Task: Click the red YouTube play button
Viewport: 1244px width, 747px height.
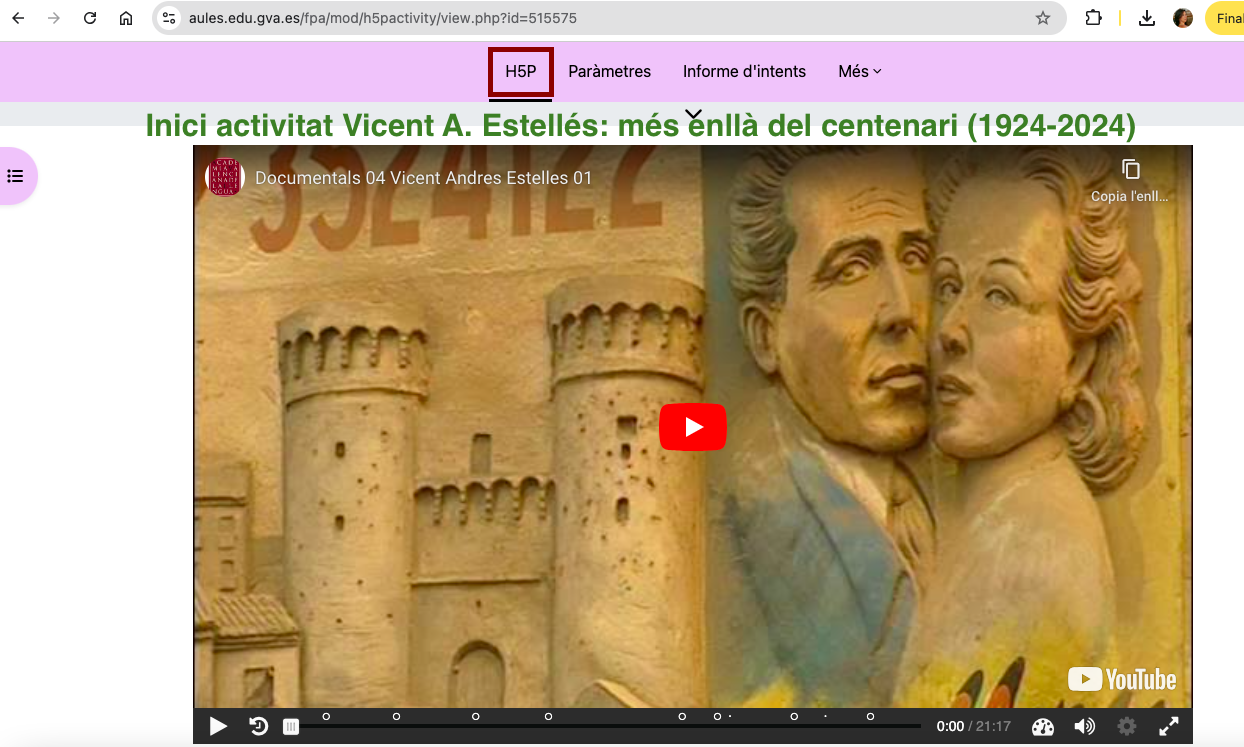Action: (692, 427)
